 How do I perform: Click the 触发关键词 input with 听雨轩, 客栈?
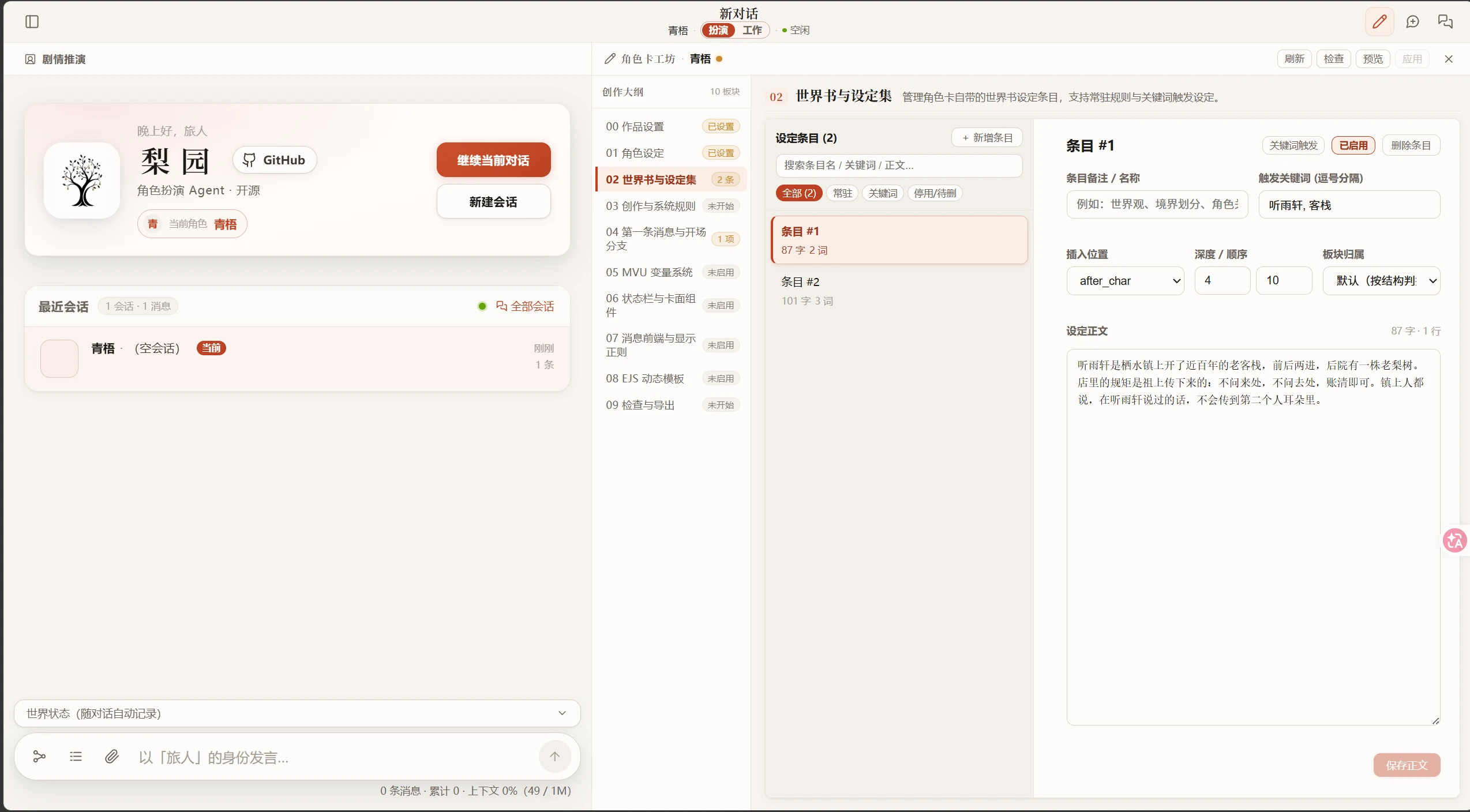pyautogui.click(x=1349, y=205)
